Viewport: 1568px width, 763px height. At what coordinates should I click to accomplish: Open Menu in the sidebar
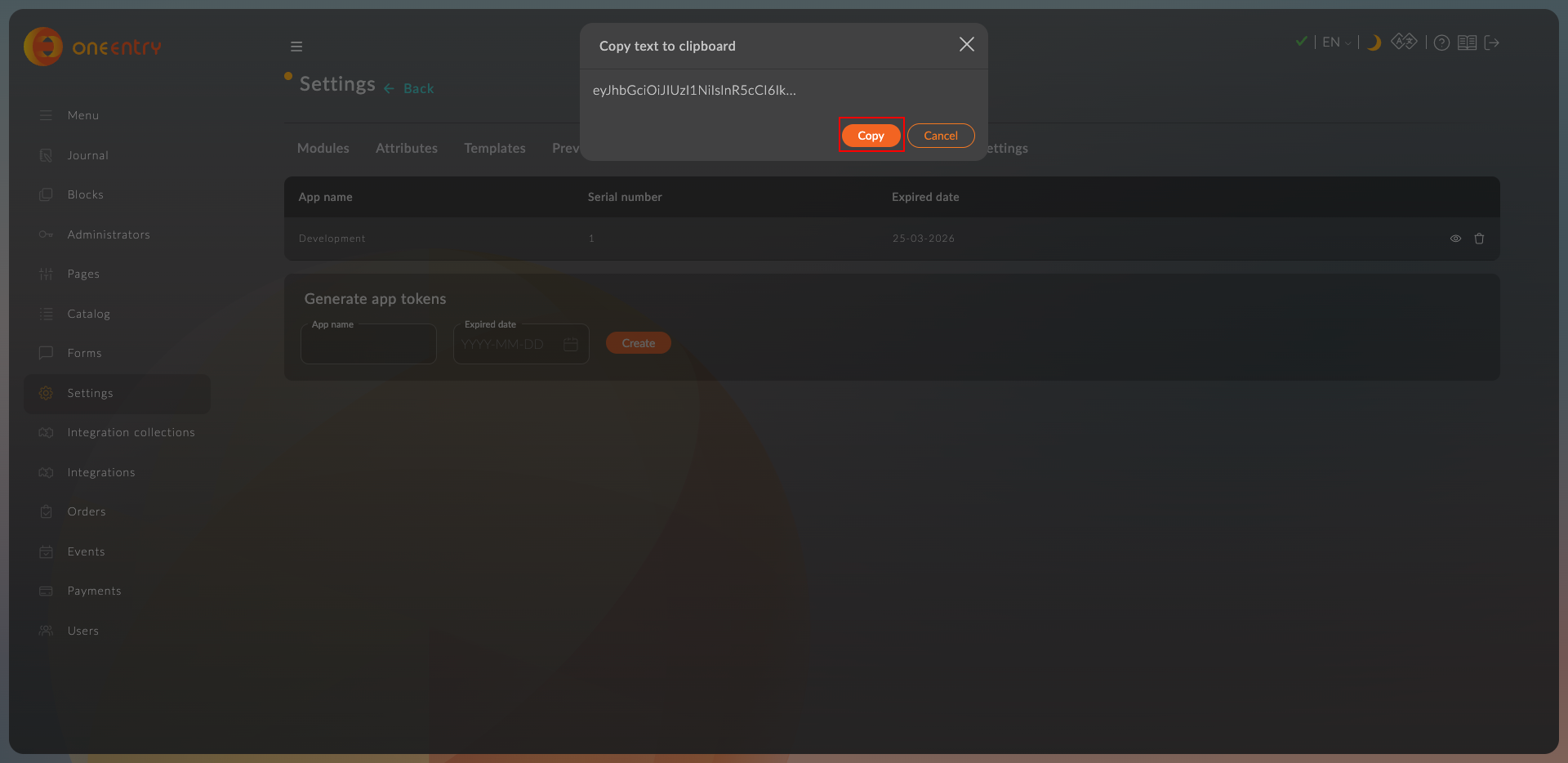pos(118,115)
